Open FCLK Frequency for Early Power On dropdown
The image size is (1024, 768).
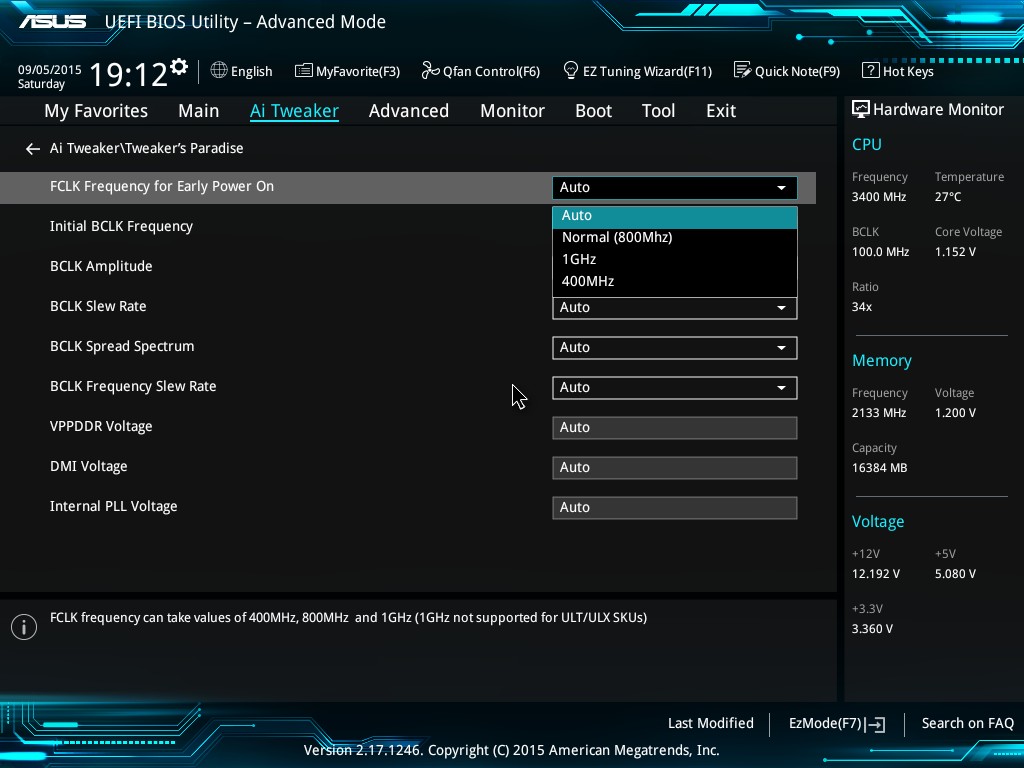[675, 187]
